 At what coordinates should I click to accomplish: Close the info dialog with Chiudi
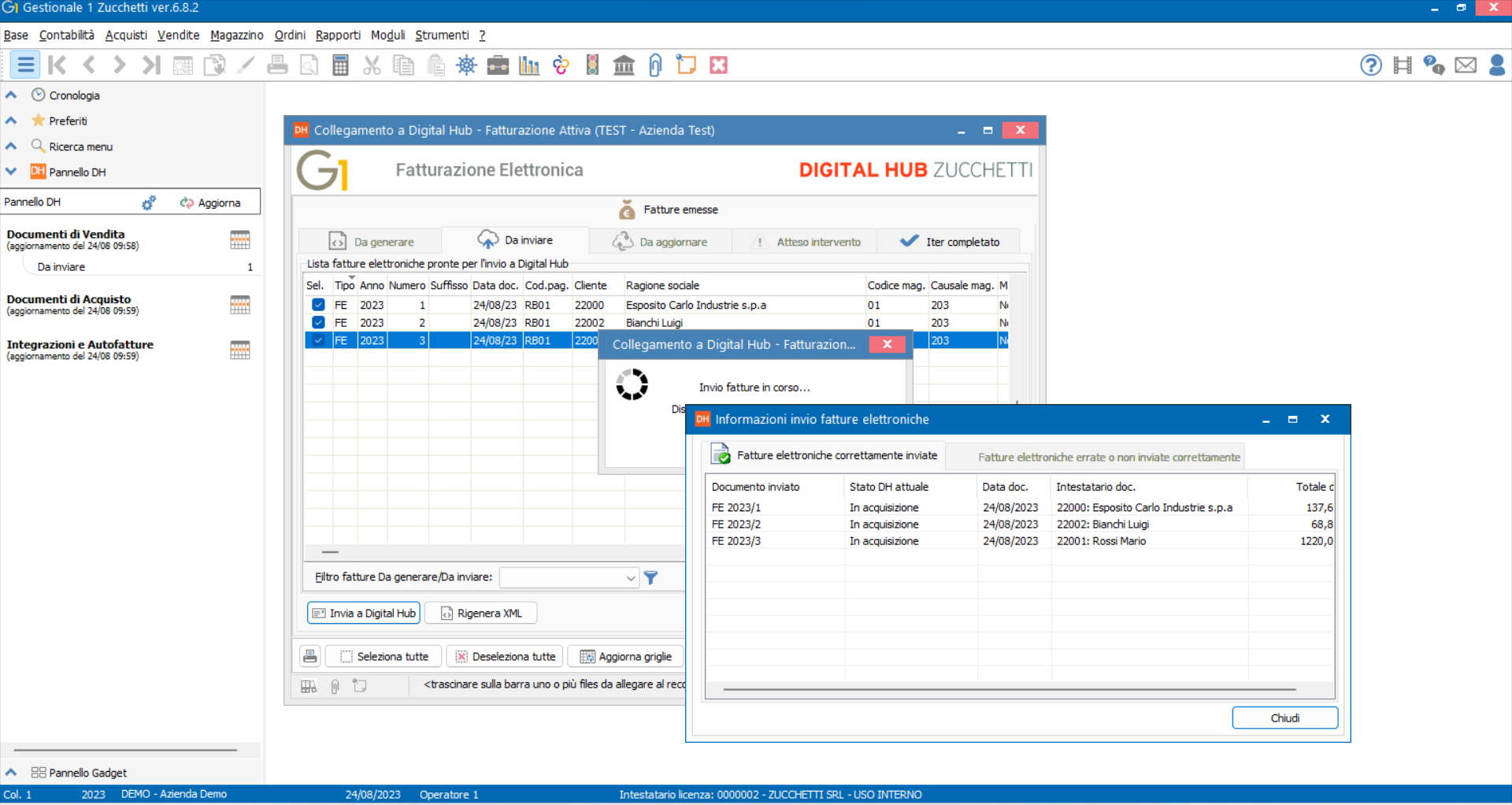pos(1284,718)
